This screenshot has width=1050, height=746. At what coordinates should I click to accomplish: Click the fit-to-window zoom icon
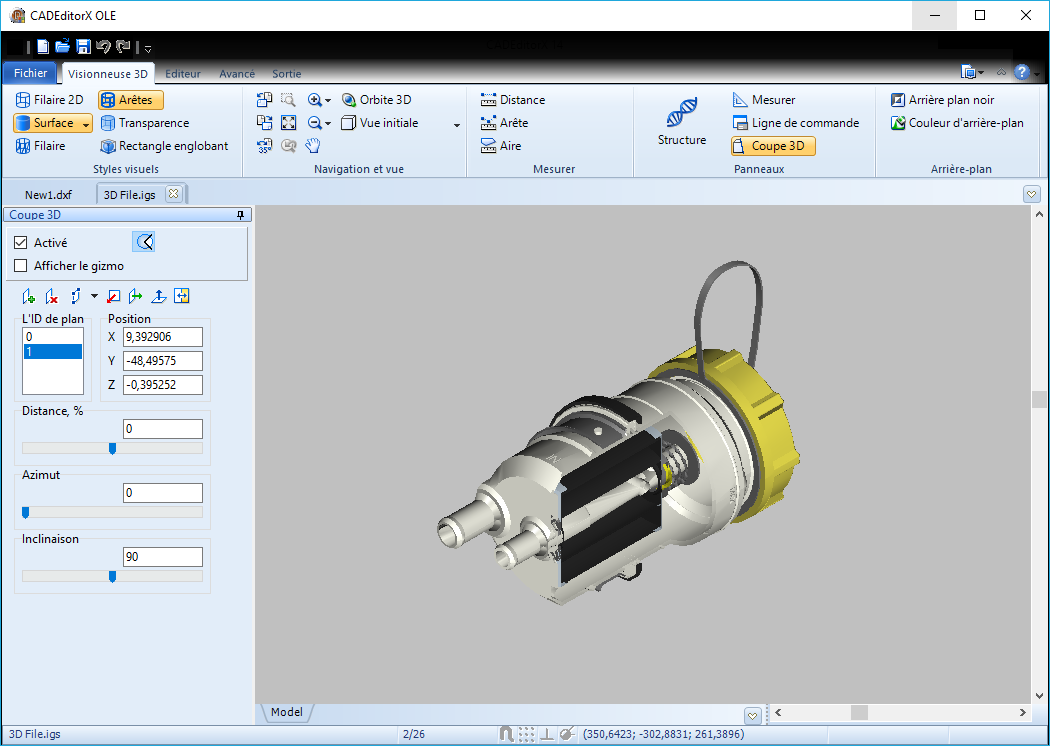click(x=288, y=123)
